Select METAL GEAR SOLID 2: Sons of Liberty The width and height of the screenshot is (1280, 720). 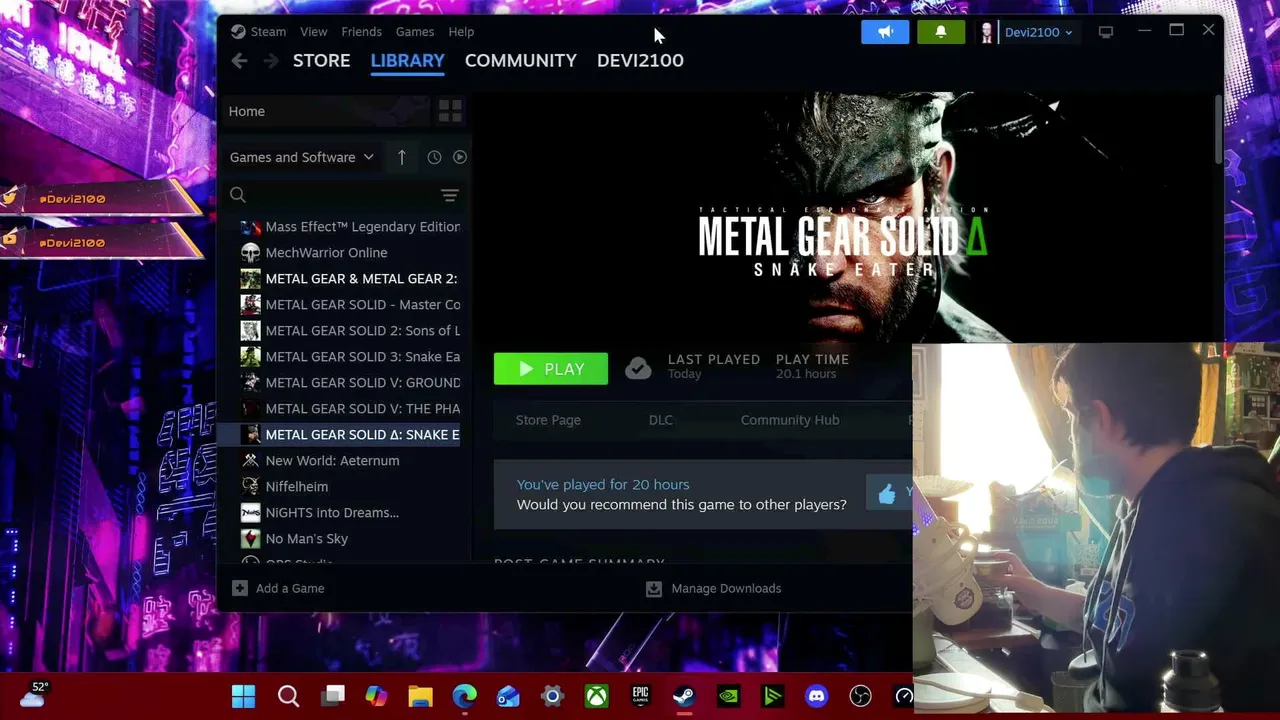(350, 331)
